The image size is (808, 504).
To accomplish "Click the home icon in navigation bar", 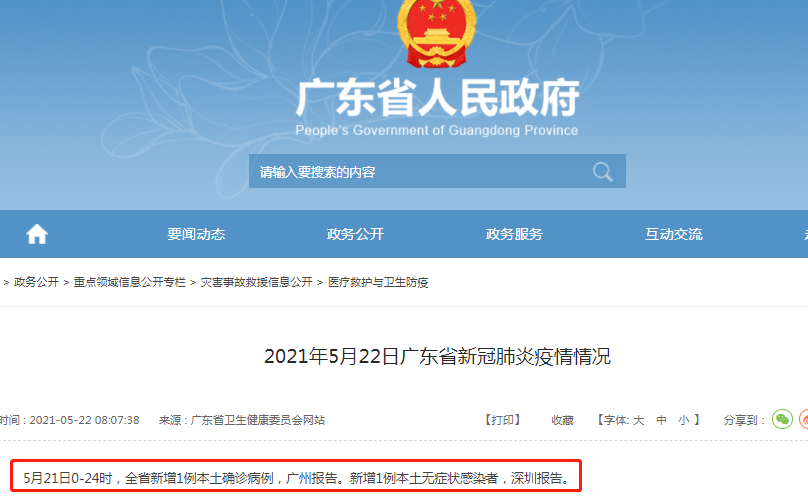I will tap(37, 234).
